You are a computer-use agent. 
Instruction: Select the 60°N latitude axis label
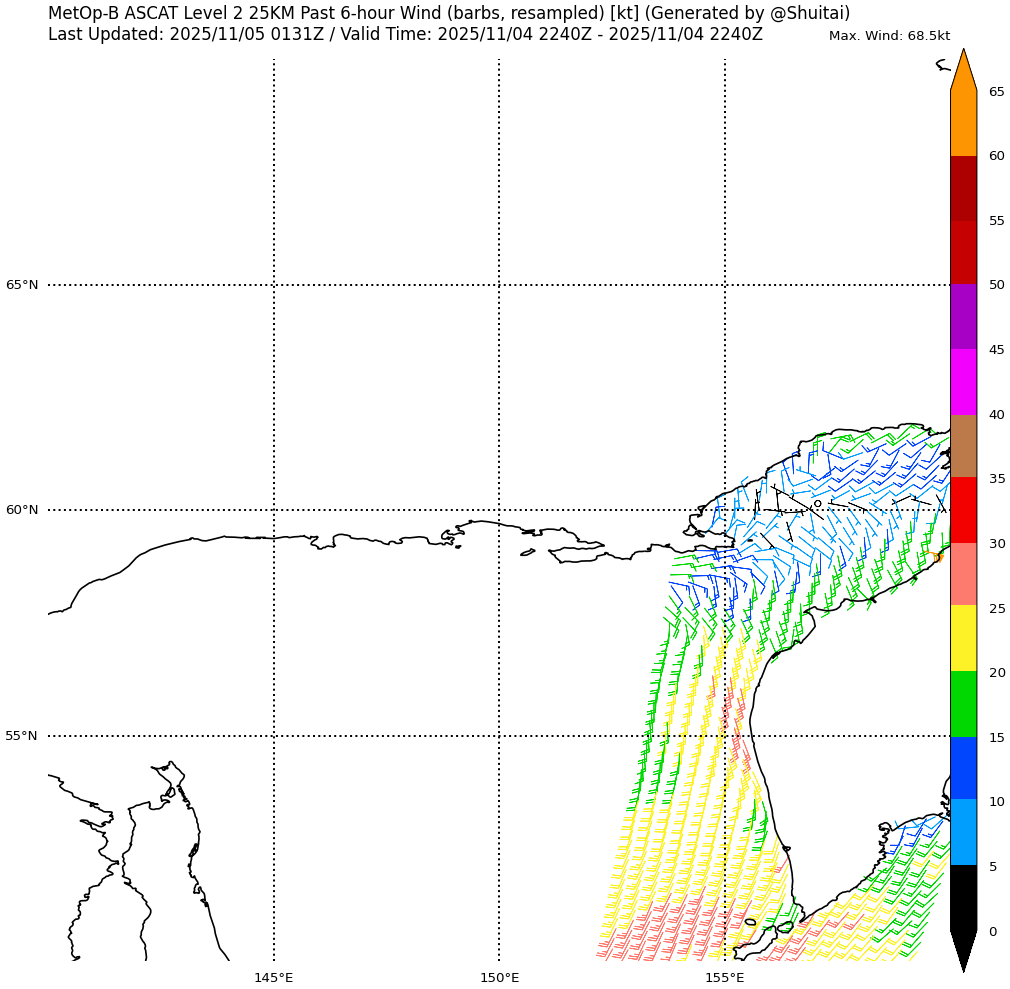22,510
